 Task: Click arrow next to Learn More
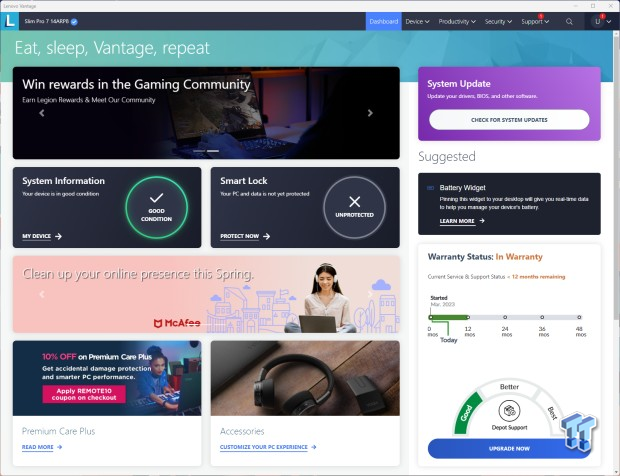click(x=482, y=221)
